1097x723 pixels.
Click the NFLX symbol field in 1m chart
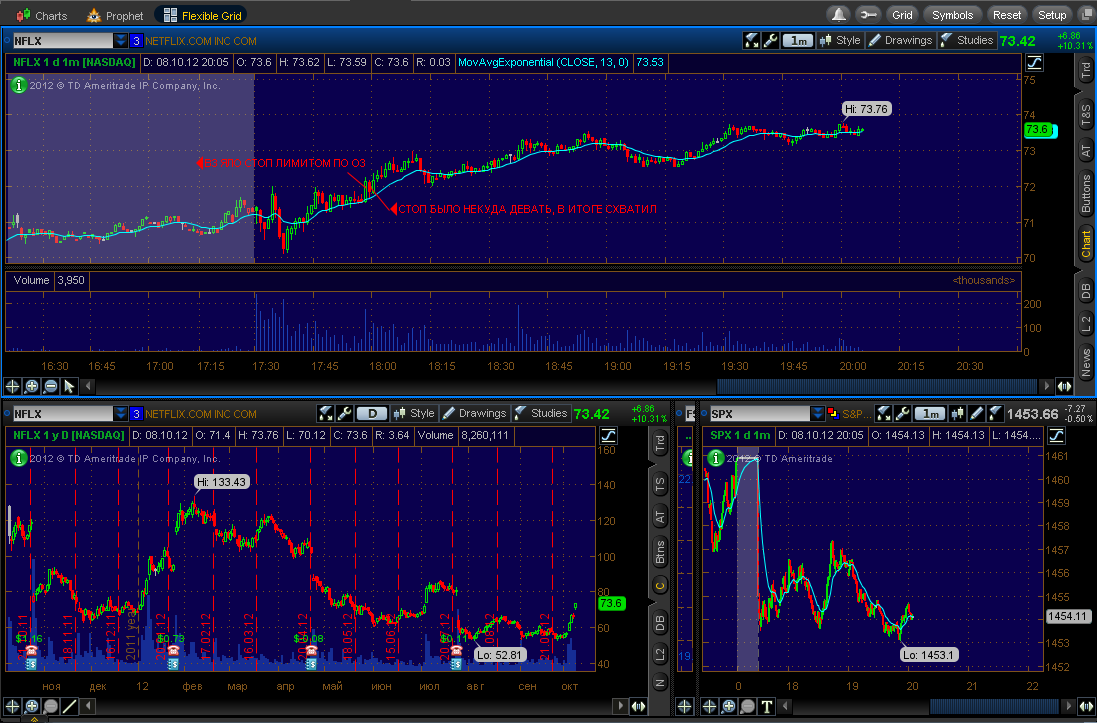[x=63, y=41]
